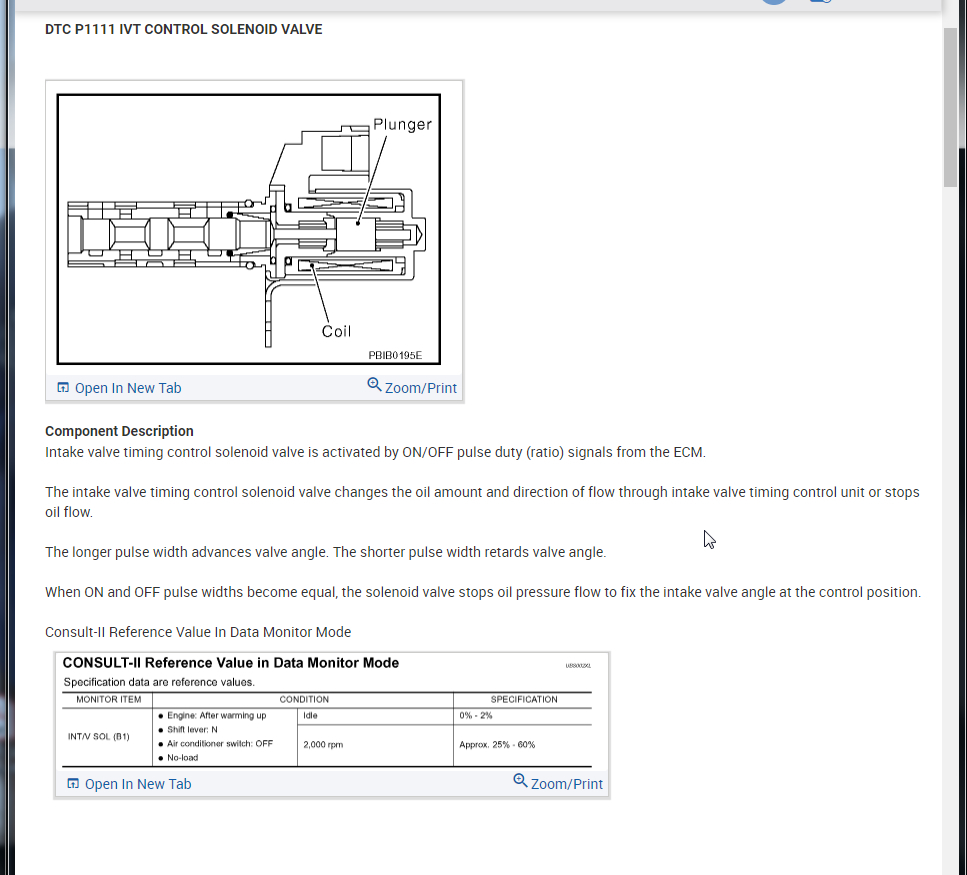Click the 'Plunger' label in diagram
Viewport: 967px width, 875px height.
pyautogui.click(x=402, y=125)
